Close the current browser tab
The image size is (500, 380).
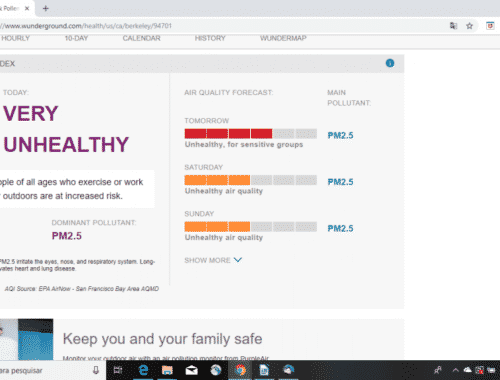(x=27, y=8)
